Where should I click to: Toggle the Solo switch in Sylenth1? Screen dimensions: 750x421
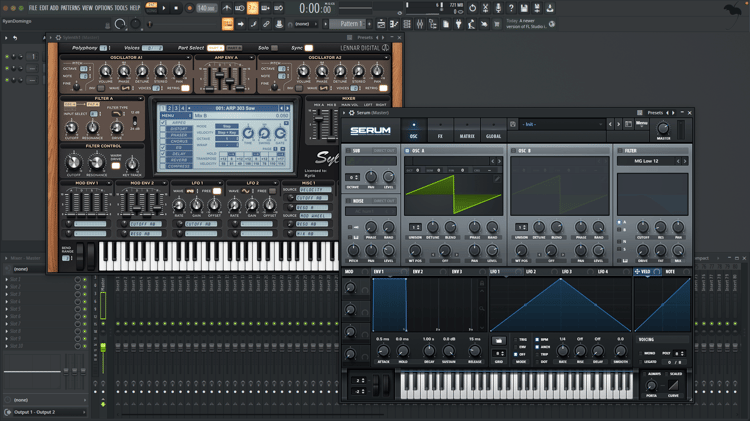coord(274,48)
